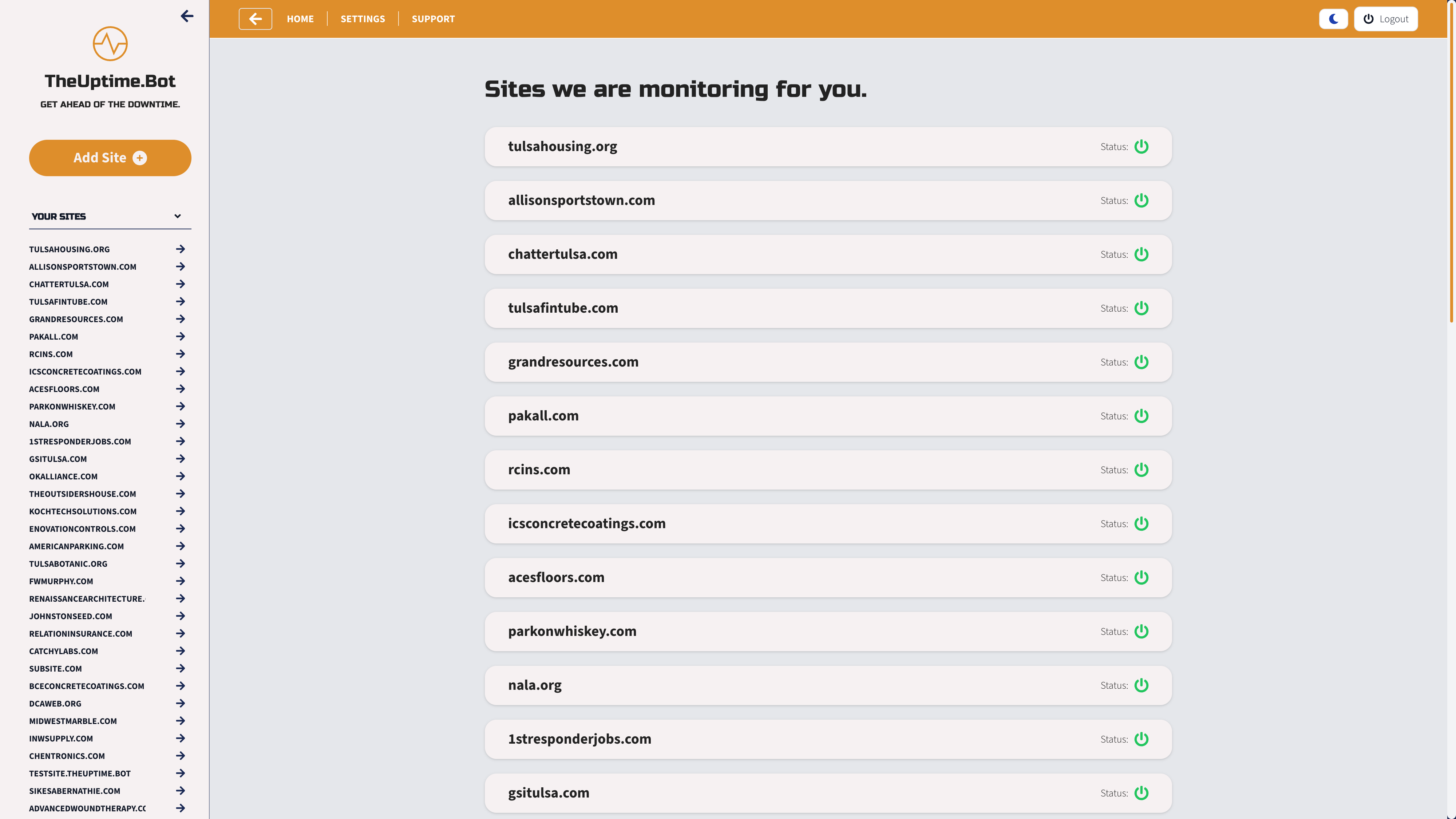Click the arrow beside TESTSITE.THEUPTIME.BOT
This screenshot has width=1456, height=819.
pyautogui.click(x=180, y=773)
